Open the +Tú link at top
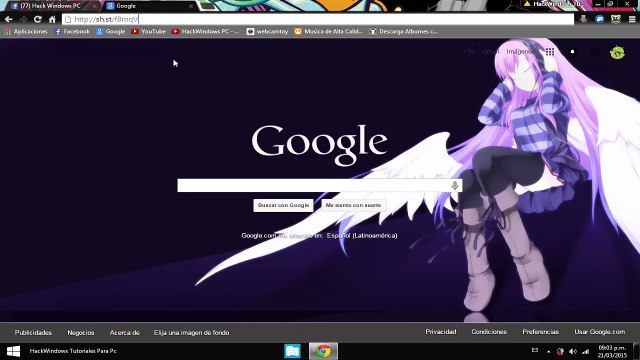 [x=469, y=51]
